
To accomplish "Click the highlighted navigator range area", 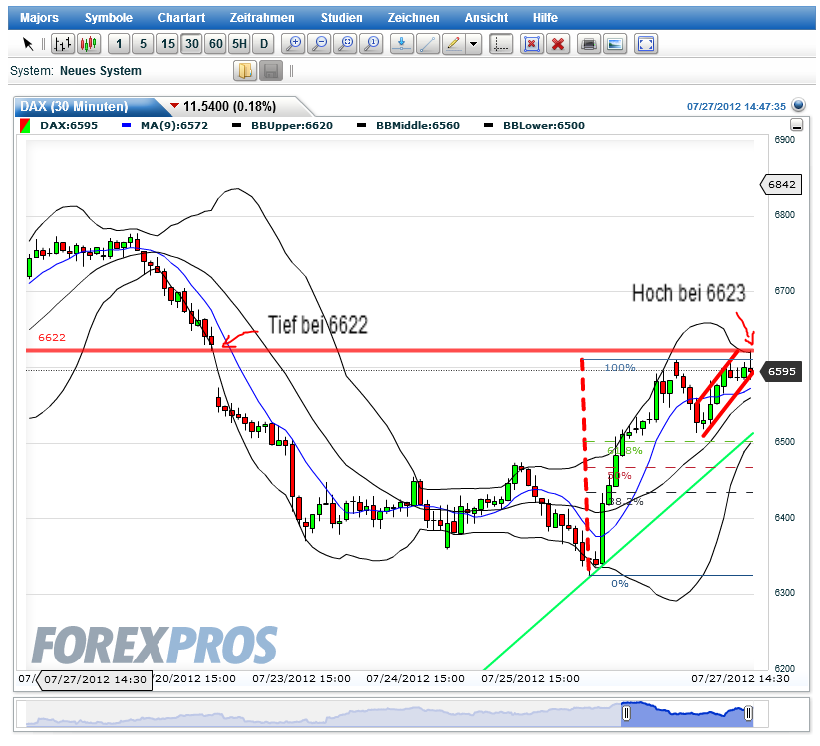I will (x=687, y=714).
